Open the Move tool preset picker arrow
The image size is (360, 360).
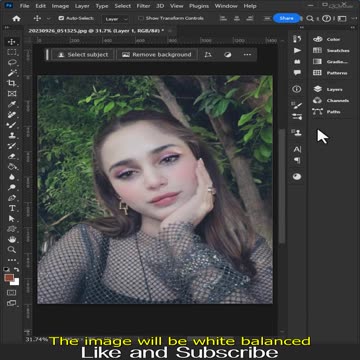point(49,19)
